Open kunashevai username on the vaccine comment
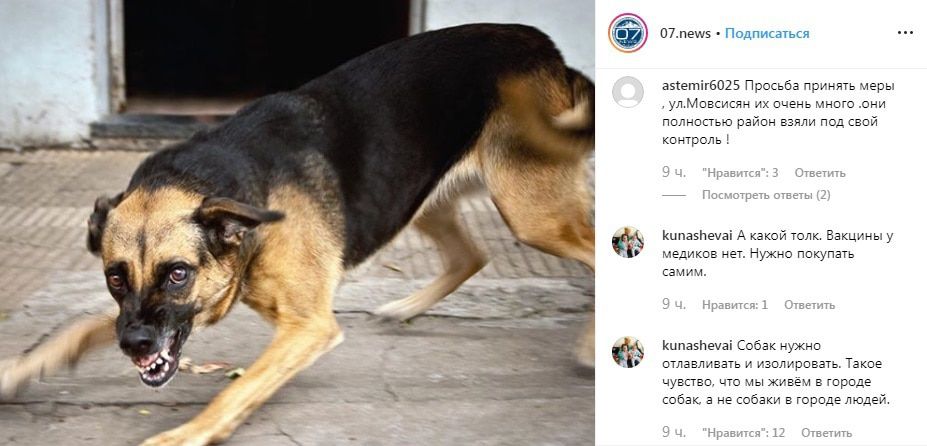 (x=698, y=236)
